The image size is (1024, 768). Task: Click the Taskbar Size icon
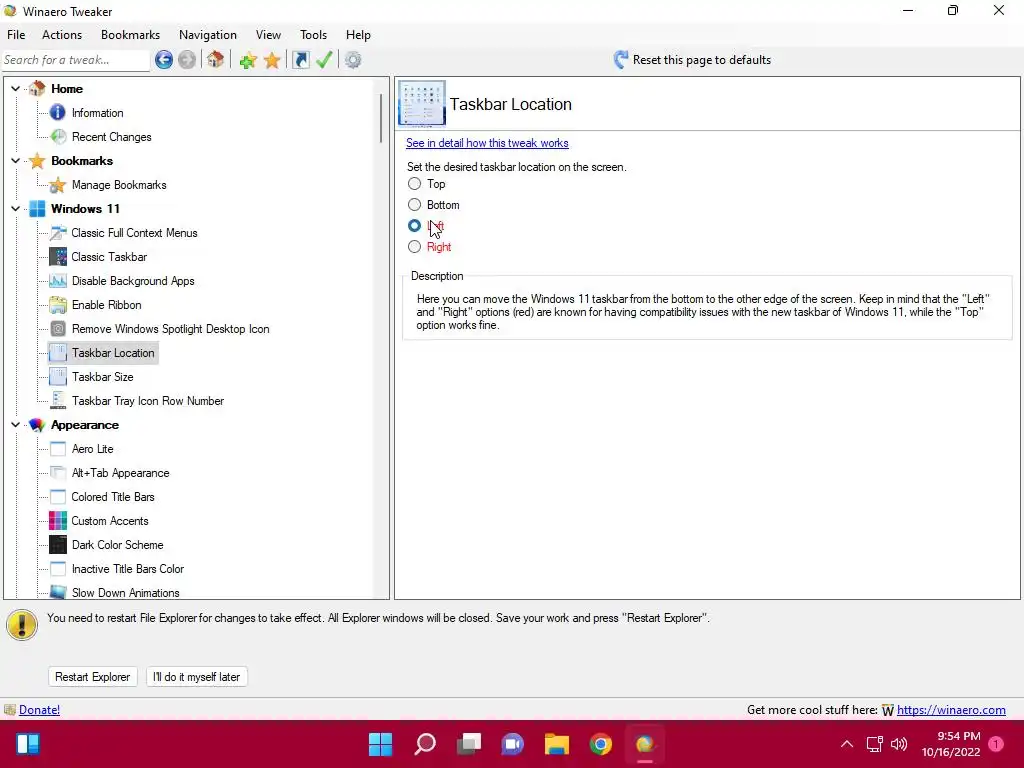point(57,377)
